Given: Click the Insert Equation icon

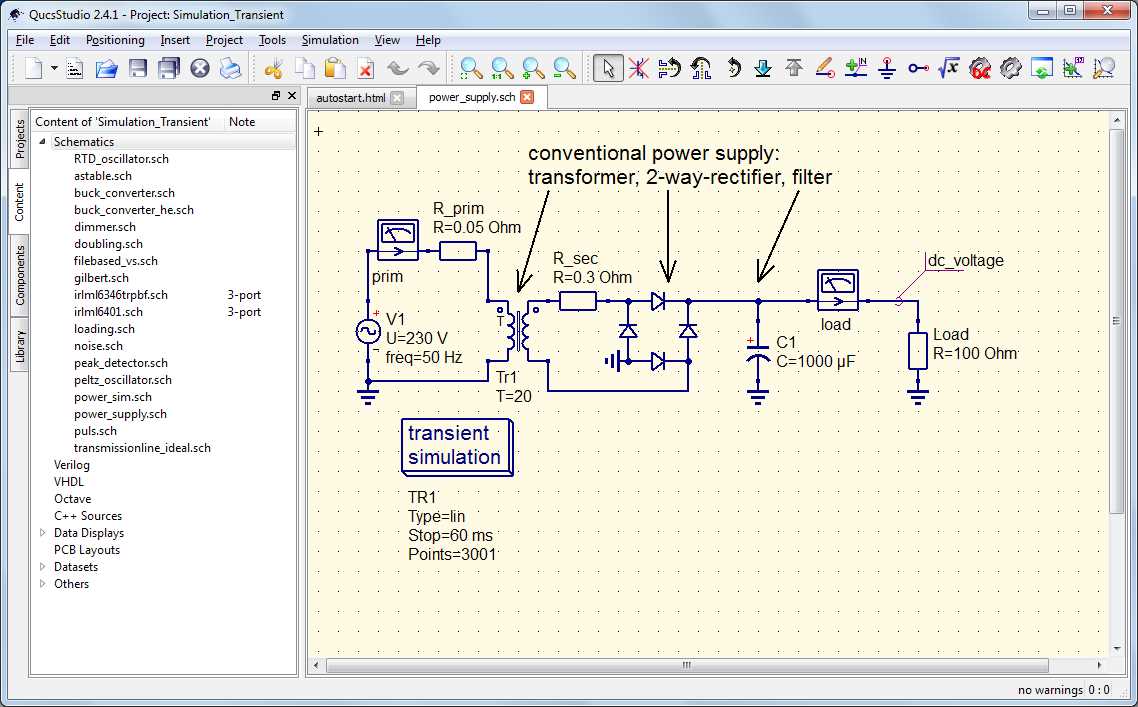Looking at the screenshot, I should coord(949,69).
